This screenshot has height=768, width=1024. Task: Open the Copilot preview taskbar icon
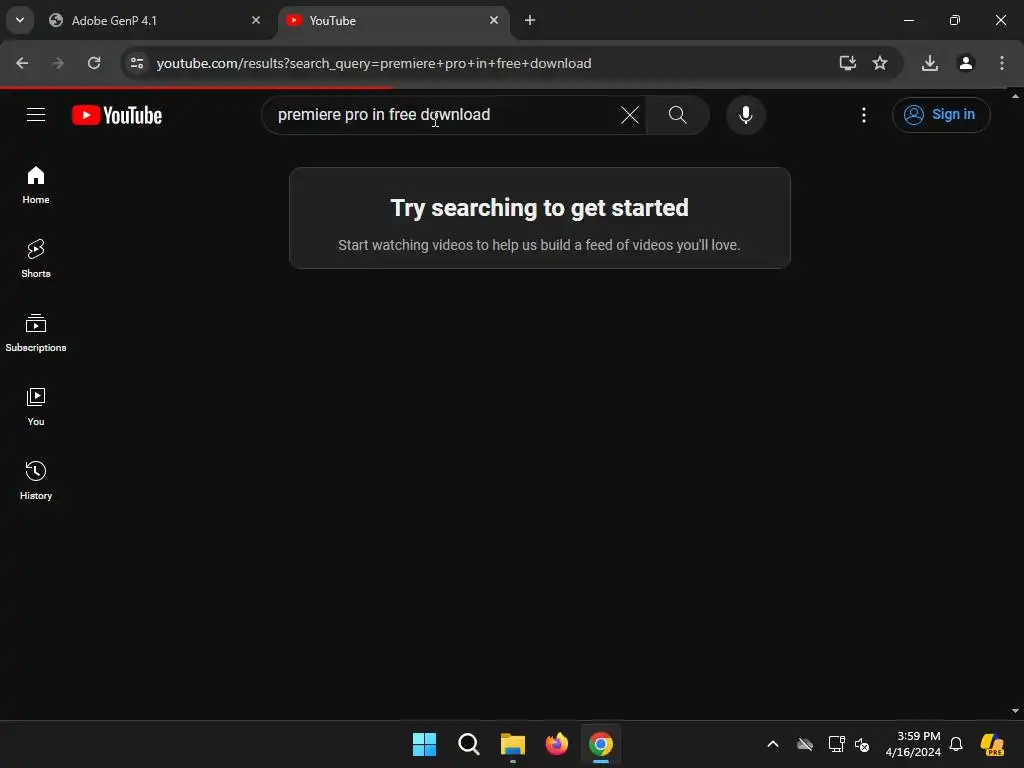coord(993,744)
